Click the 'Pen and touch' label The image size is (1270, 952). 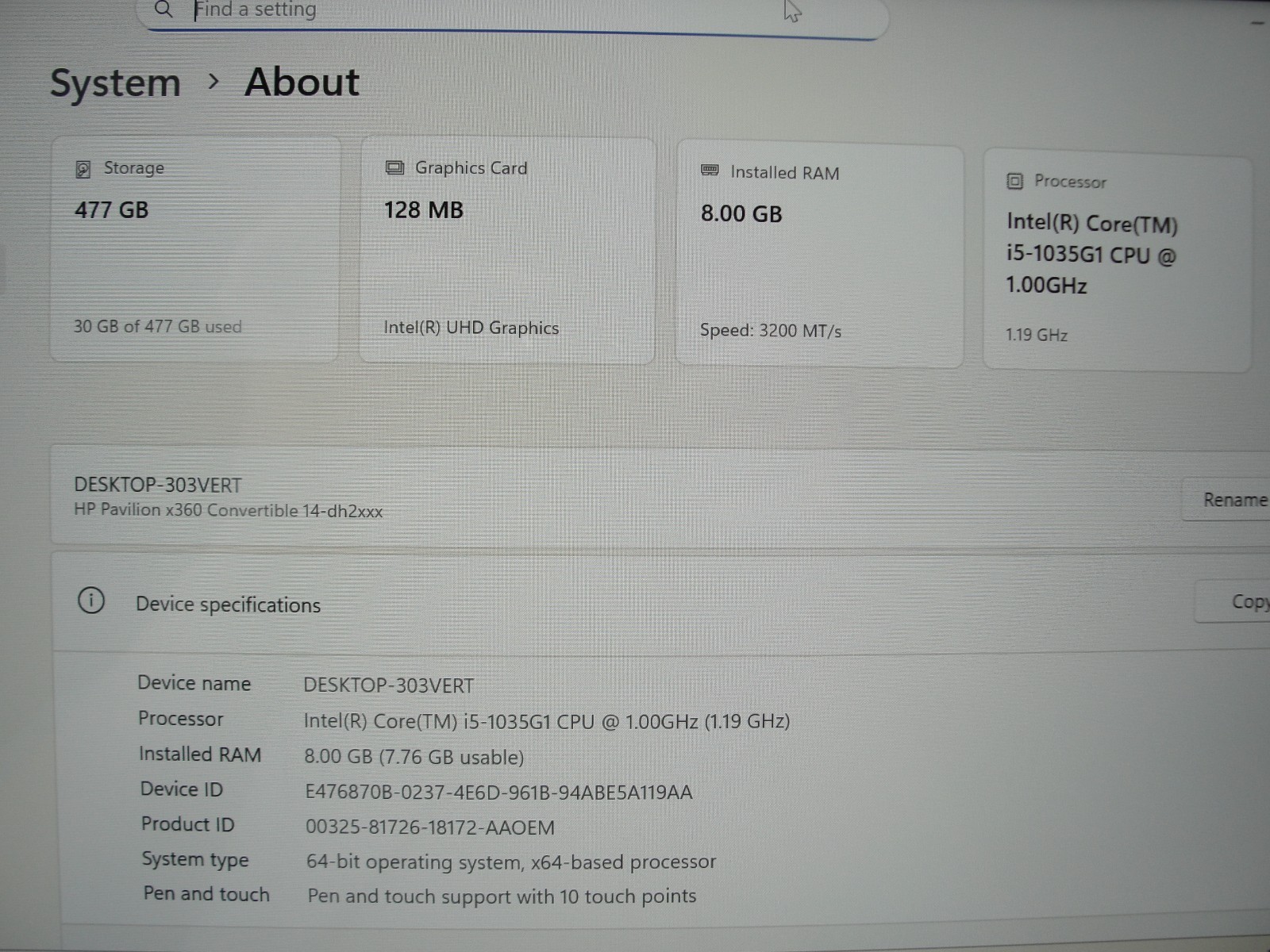pos(206,894)
